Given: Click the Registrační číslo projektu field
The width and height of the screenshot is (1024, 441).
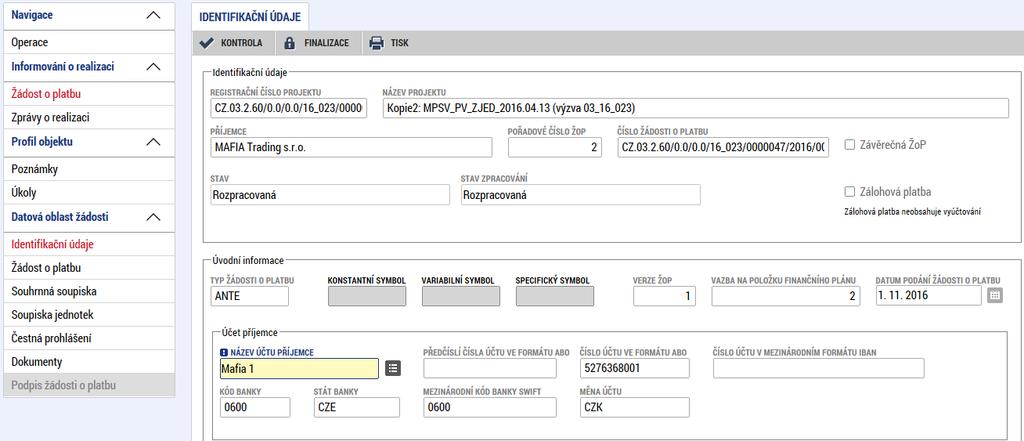Looking at the screenshot, I should (x=289, y=108).
